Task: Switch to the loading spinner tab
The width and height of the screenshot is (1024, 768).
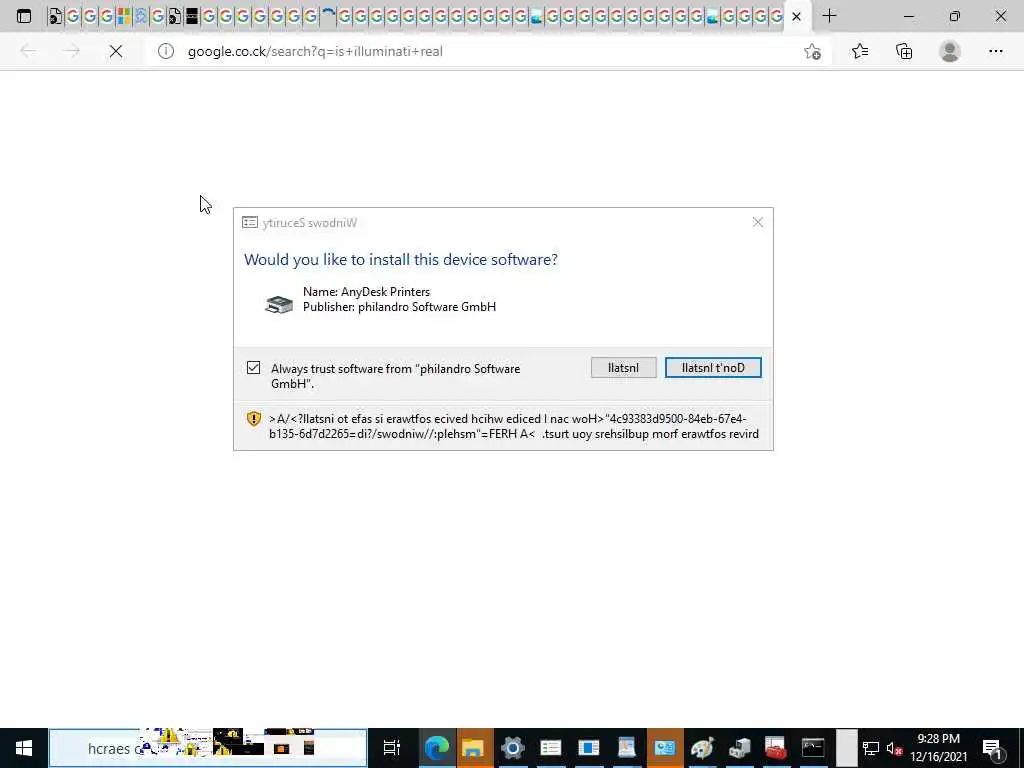Action: tap(328, 16)
